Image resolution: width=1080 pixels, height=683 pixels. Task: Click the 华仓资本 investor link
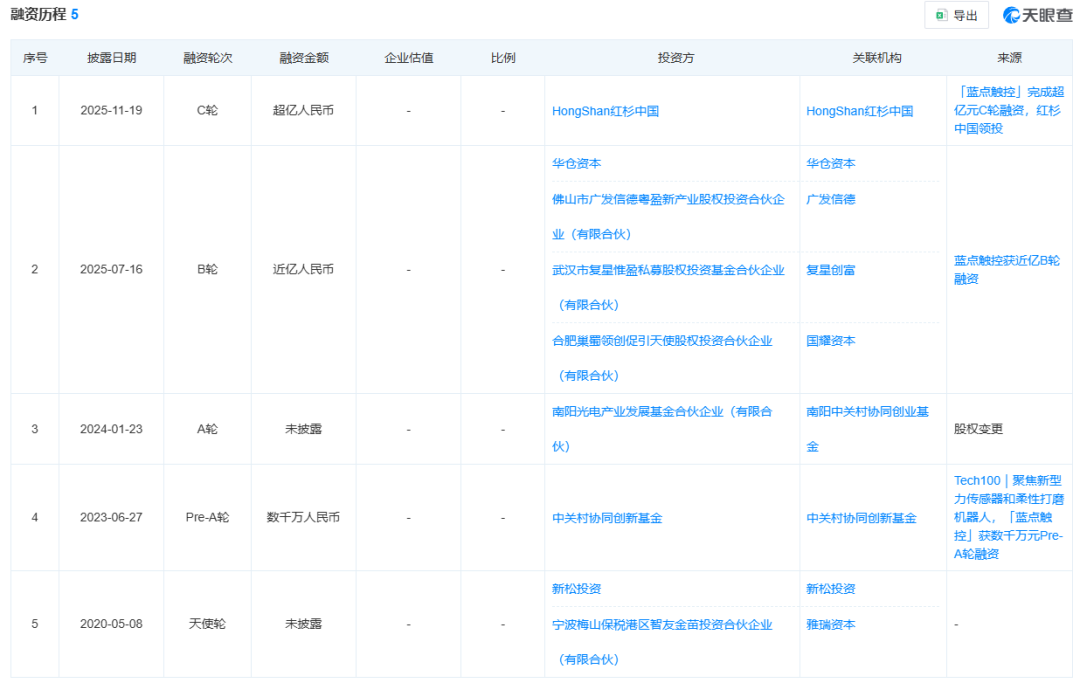coord(578,163)
